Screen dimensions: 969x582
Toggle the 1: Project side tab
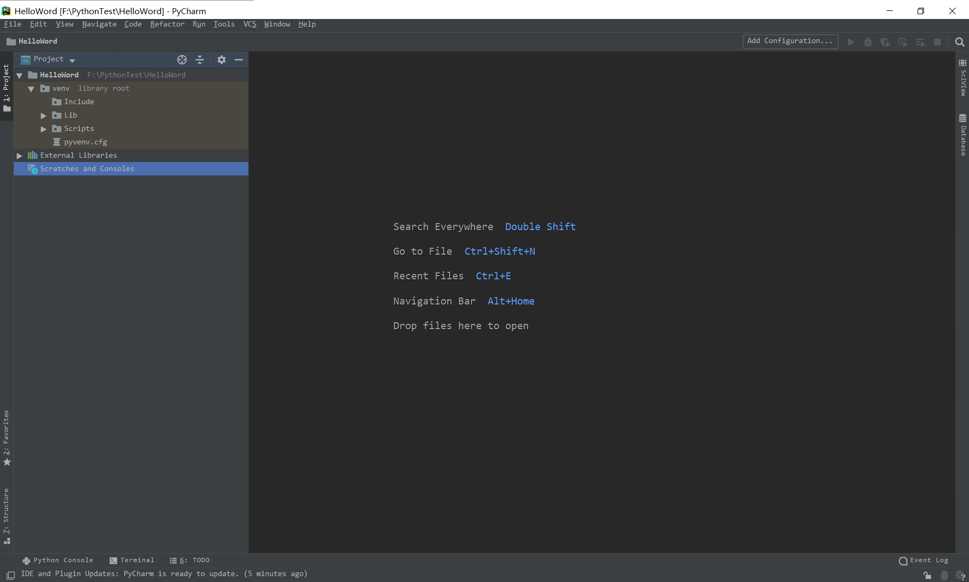tap(6, 88)
